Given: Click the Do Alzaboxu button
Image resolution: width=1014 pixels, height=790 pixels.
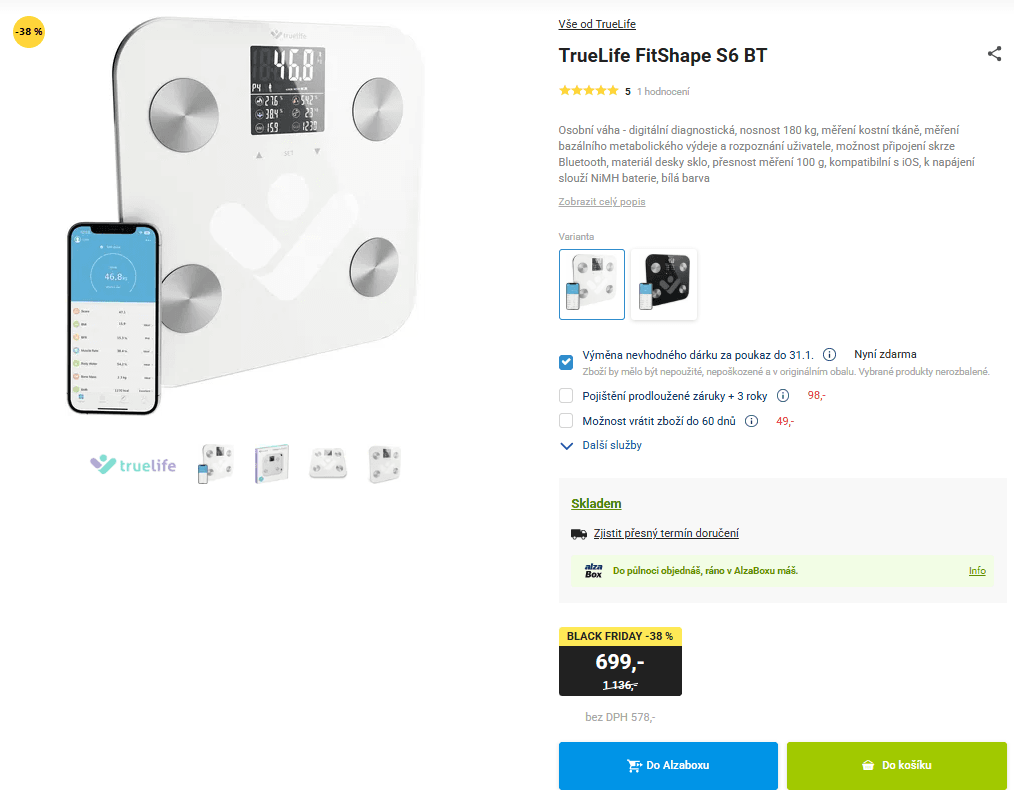Looking at the screenshot, I should (667, 765).
